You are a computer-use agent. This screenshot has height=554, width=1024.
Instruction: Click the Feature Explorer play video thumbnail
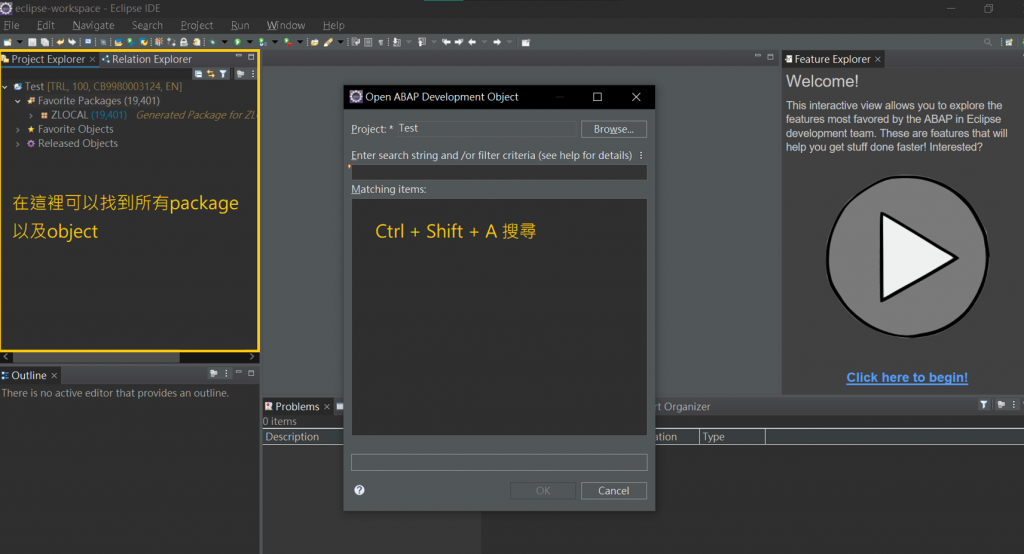point(907,257)
